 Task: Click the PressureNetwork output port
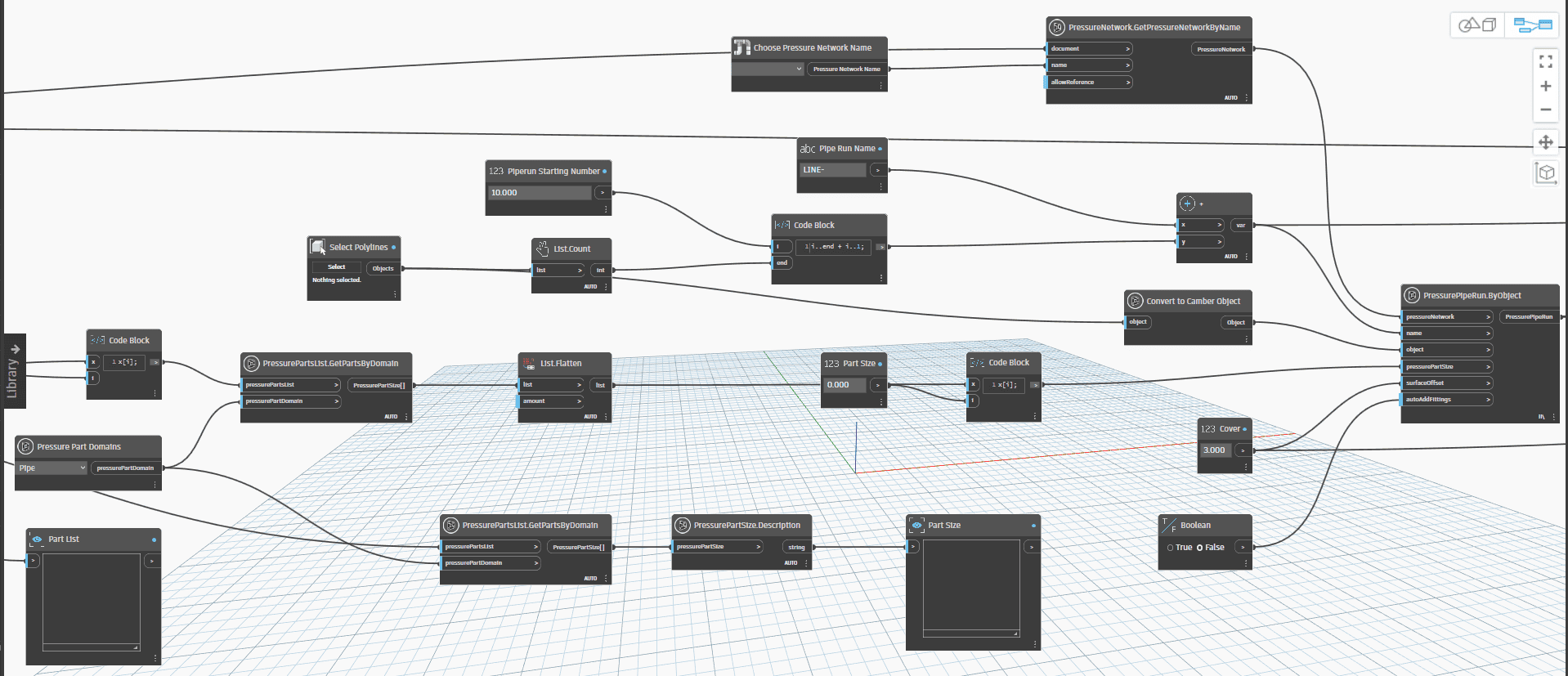coord(1221,49)
